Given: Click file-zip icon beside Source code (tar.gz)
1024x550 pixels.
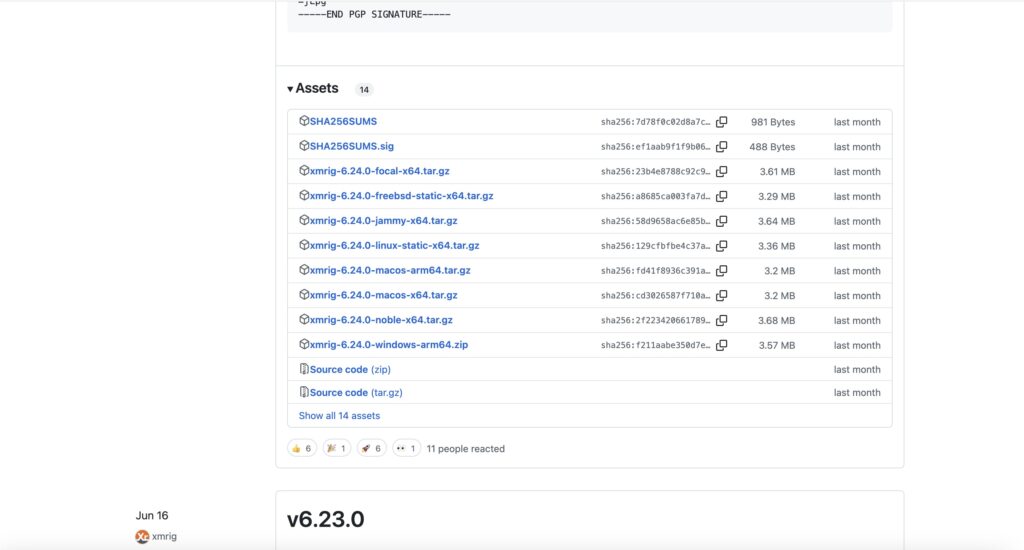Looking at the screenshot, I should pyautogui.click(x=304, y=392).
